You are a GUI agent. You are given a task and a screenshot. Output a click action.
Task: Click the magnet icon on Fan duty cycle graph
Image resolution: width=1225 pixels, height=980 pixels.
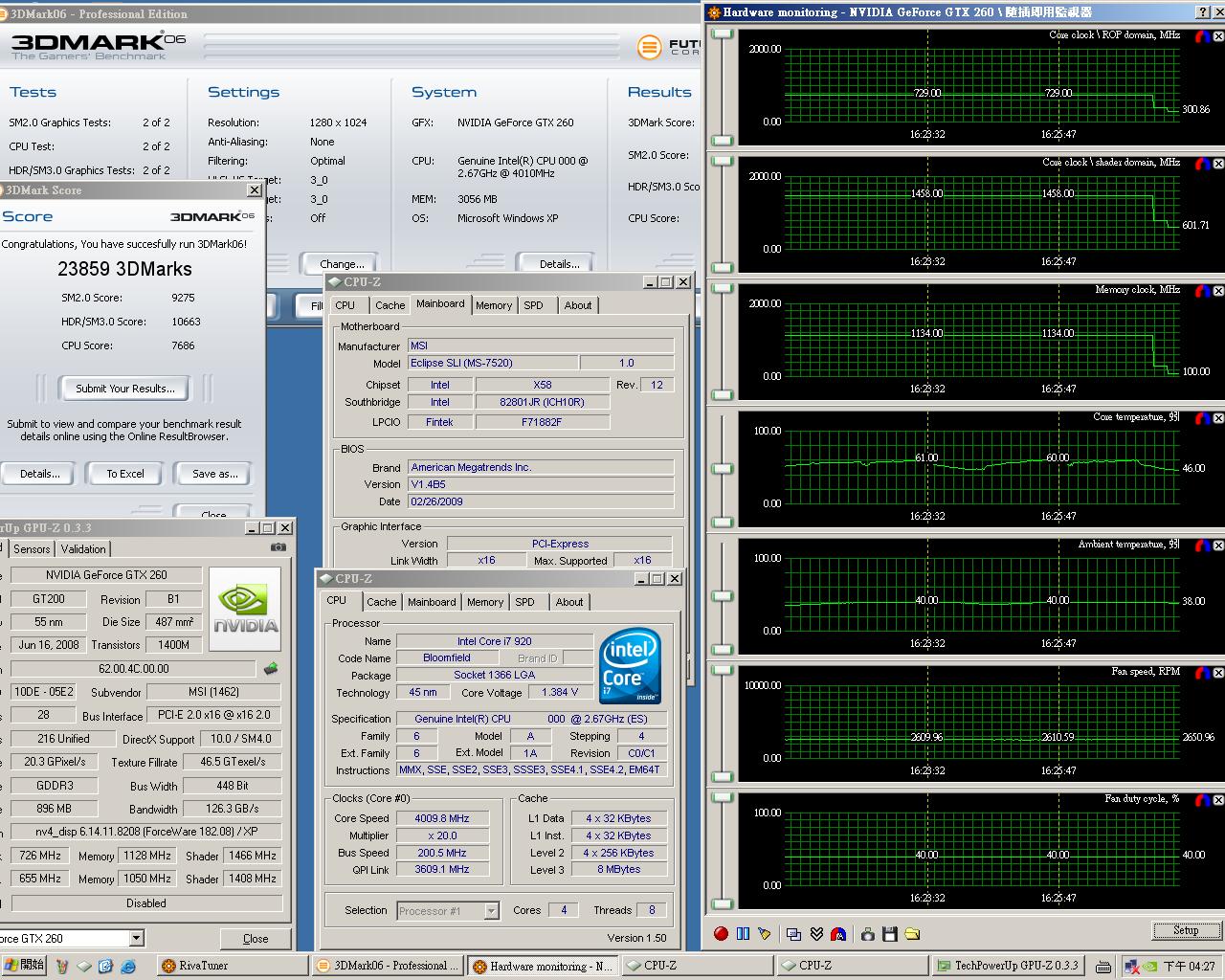[1202, 800]
